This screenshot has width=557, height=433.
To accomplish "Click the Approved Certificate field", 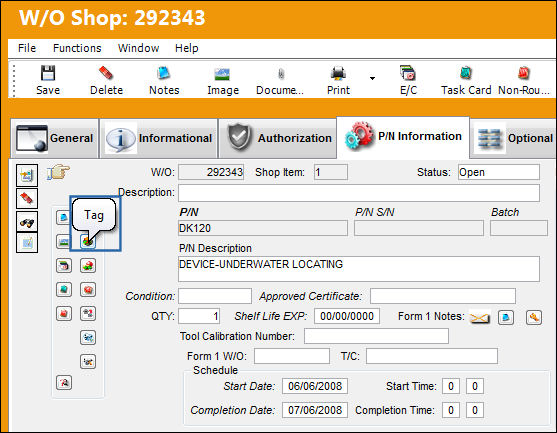I will (x=443, y=296).
